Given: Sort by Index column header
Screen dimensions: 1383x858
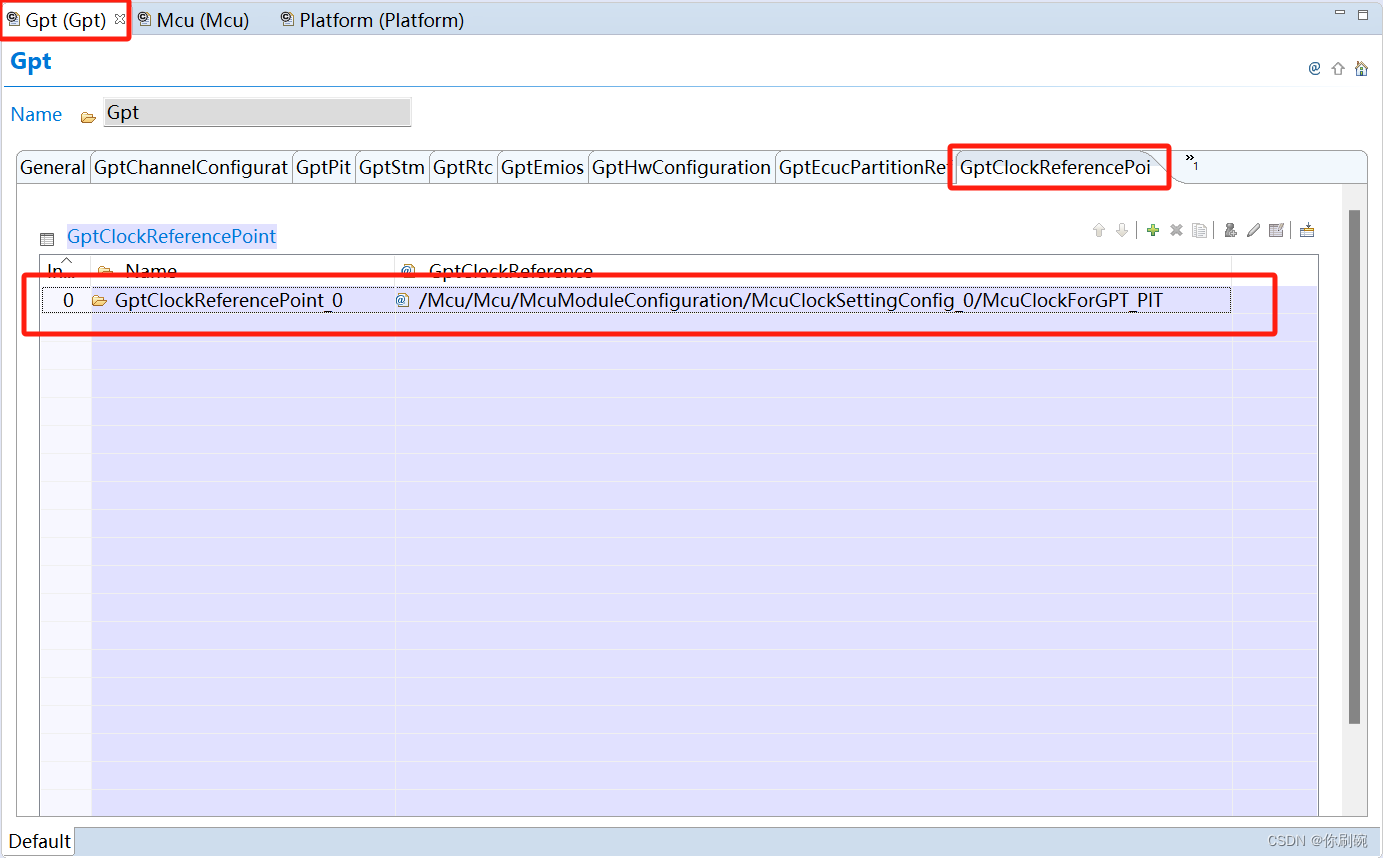Looking at the screenshot, I should tap(66, 270).
